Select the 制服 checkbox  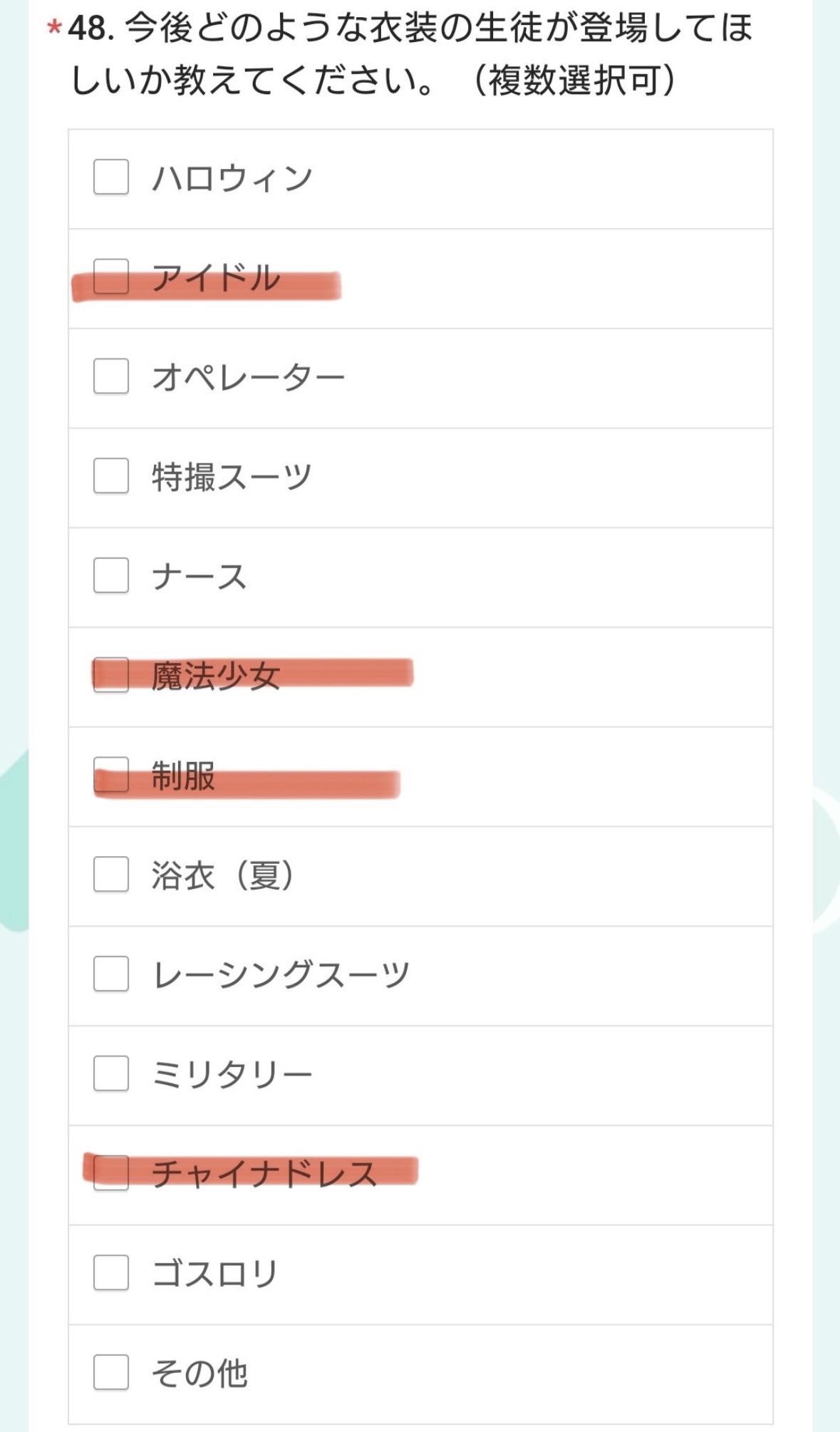click(x=111, y=775)
